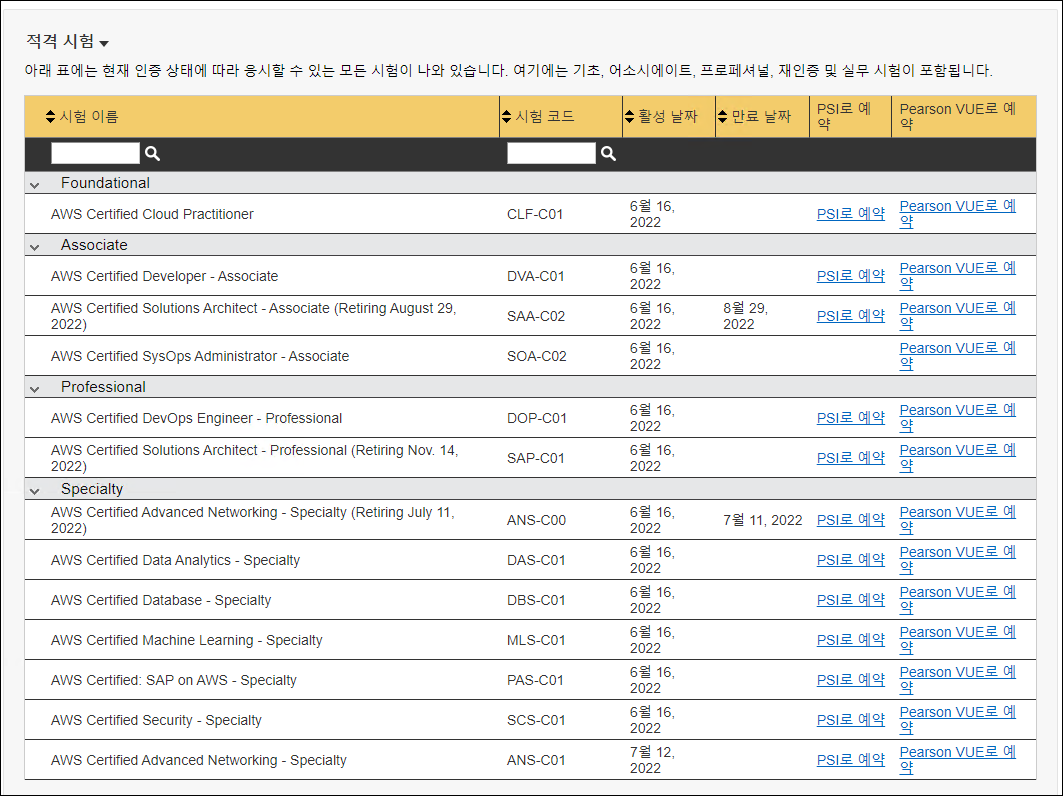Click the Specialty group label
Screen dimensions: 1063x796
[x=92, y=489]
